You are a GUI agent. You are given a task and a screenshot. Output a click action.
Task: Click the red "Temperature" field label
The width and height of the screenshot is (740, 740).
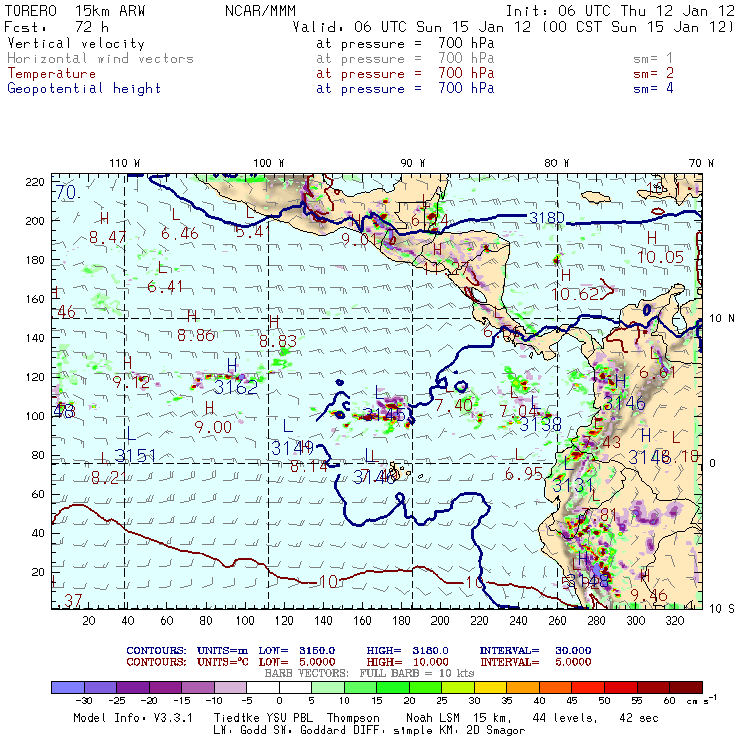pos(51,74)
